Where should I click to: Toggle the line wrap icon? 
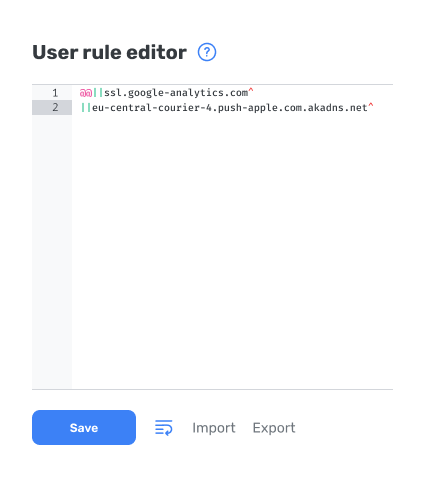pos(164,427)
